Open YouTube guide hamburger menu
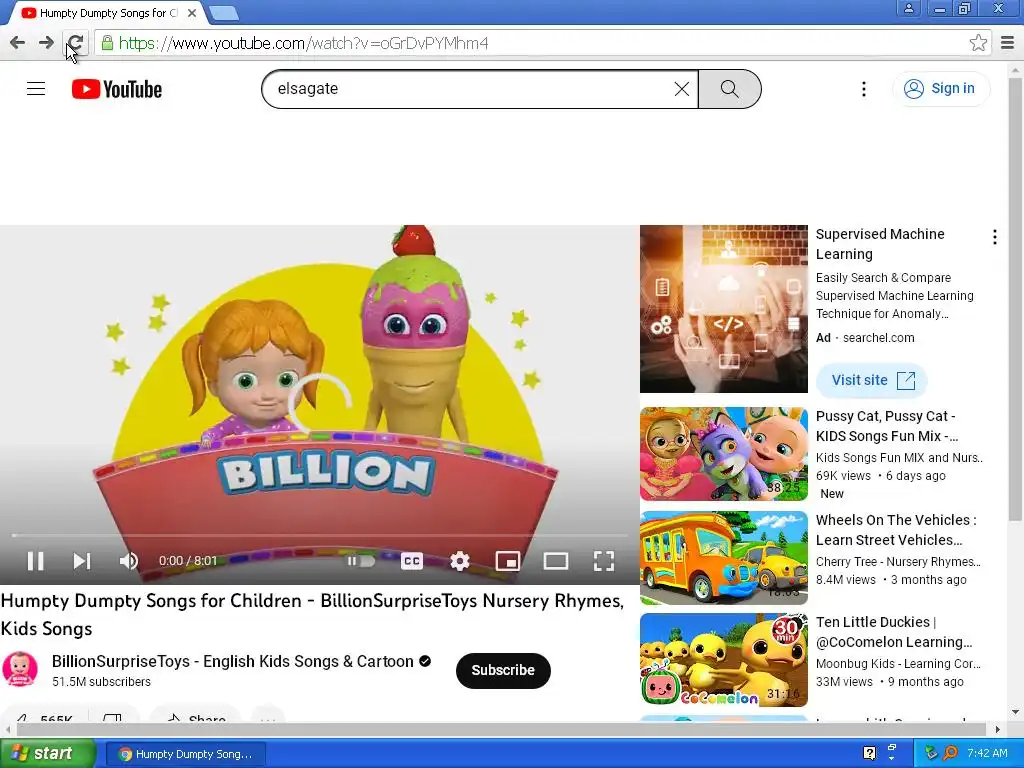 pos(36,89)
